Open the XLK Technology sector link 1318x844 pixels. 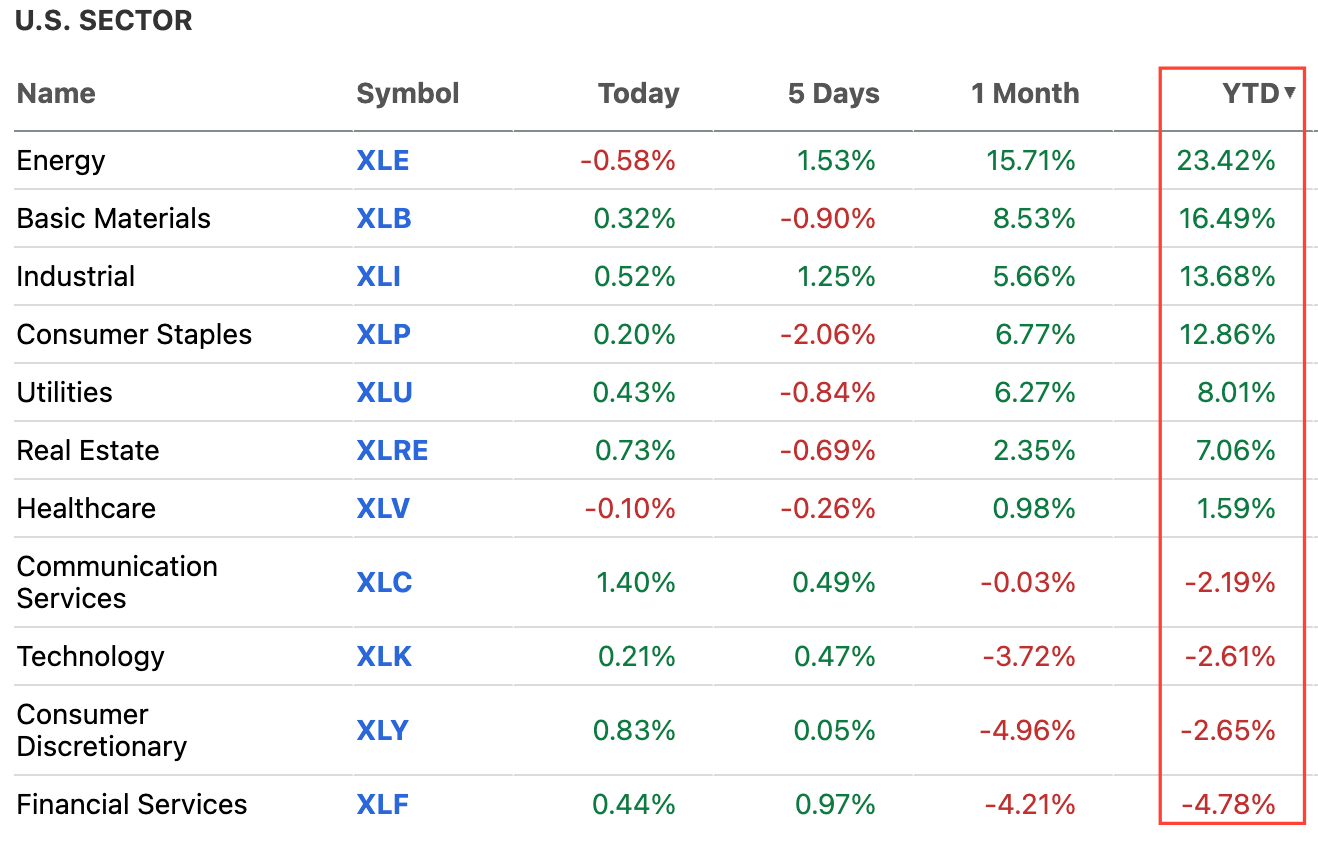coord(383,656)
